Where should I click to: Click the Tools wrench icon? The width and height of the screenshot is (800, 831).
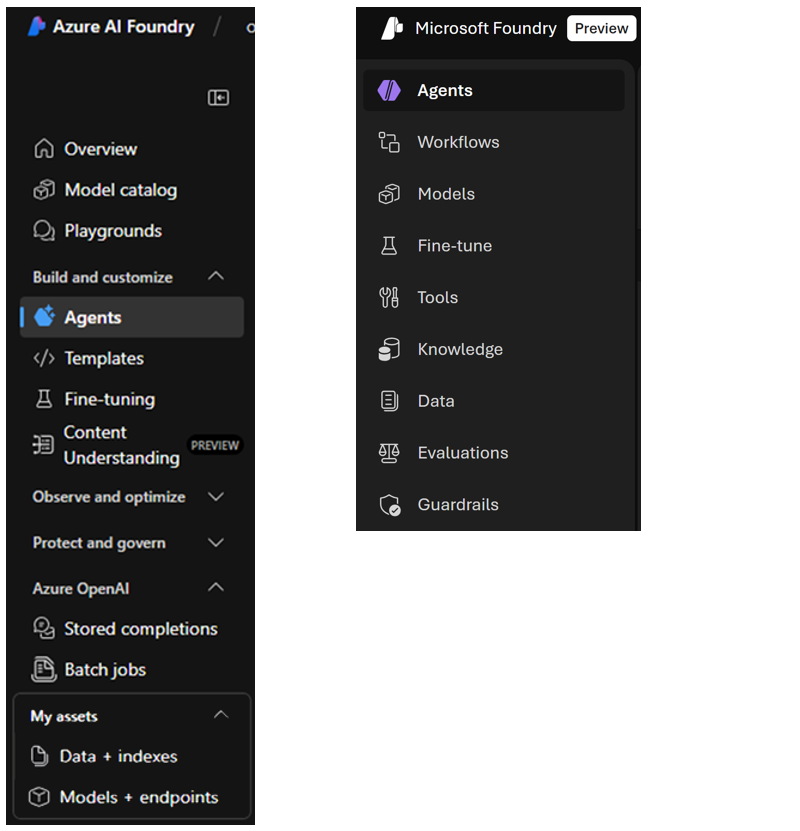coord(389,297)
